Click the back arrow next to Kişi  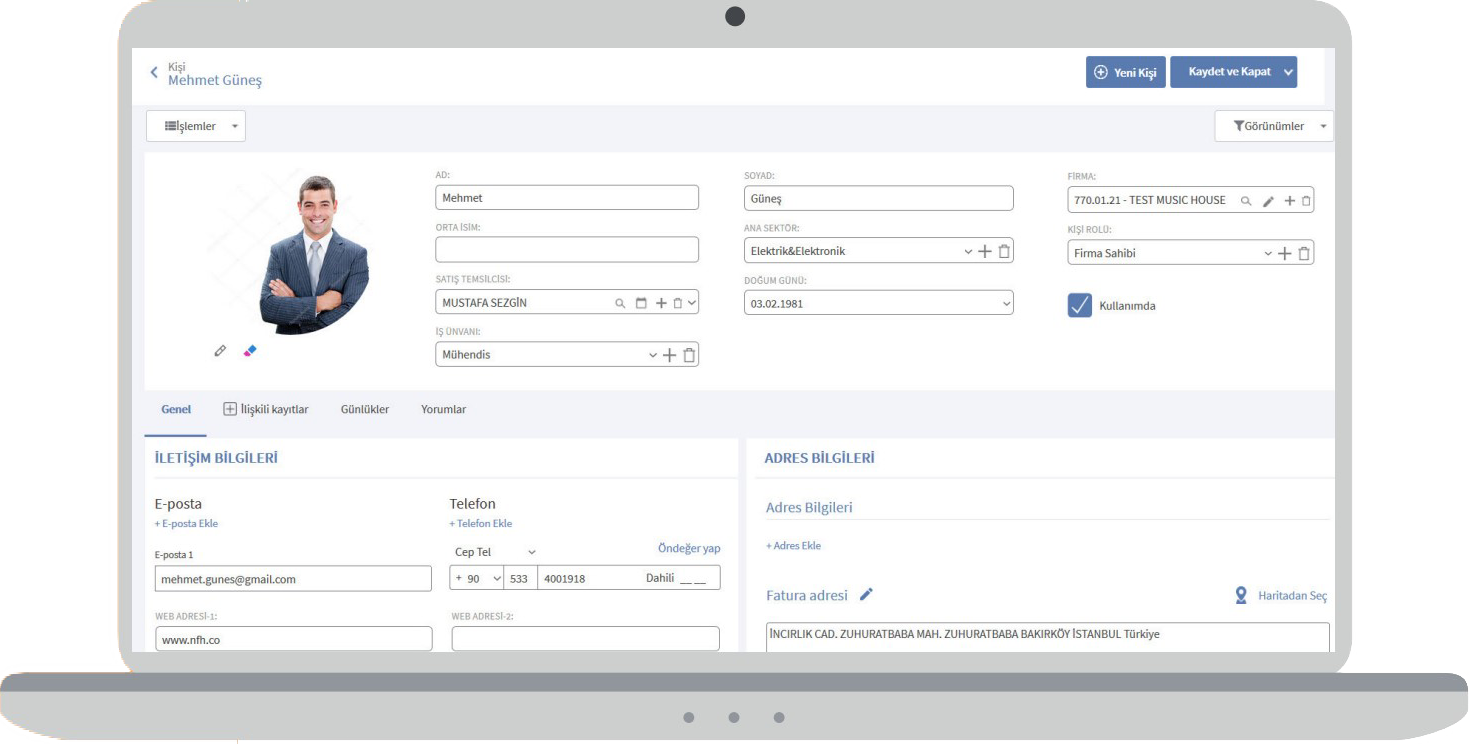(x=154, y=73)
